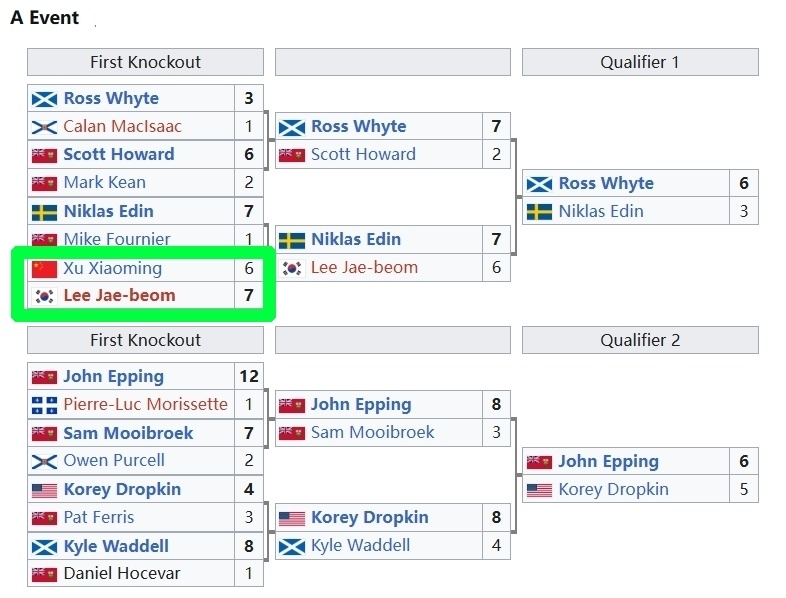
Task: Open the Mark Kean link
Action: click(105, 183)
